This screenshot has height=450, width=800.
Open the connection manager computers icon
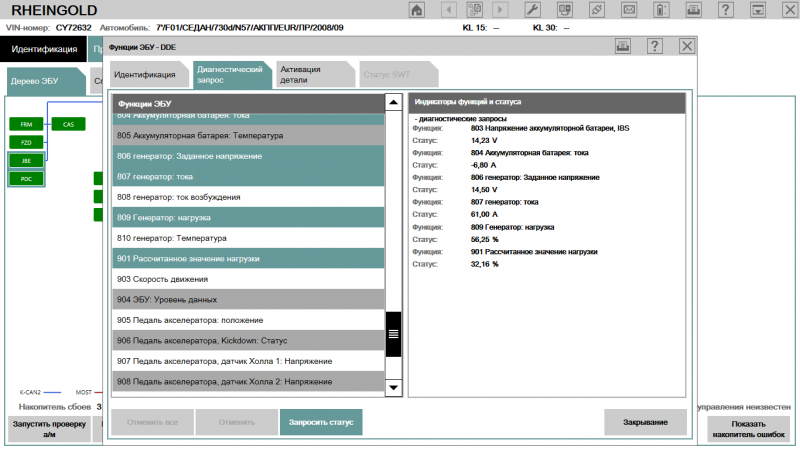click(565, 10)
